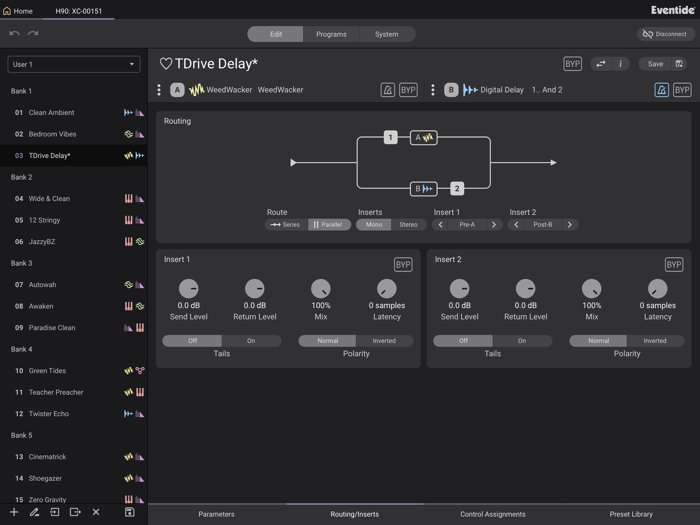The width and height of the screenshot is (700, 525).
Task: Select insert 1 node in routing diagram
Action: [x=391, y=137]
